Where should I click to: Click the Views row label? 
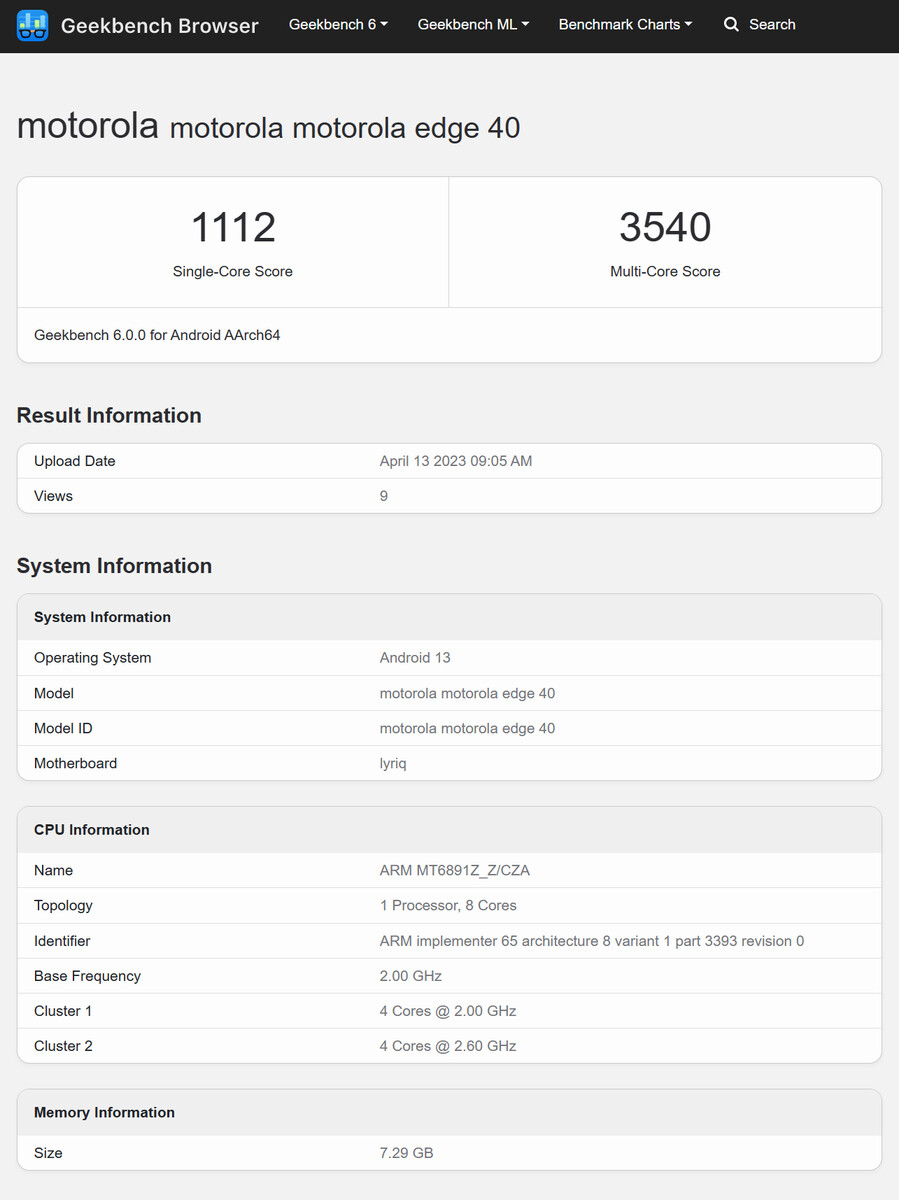pos(53,496)
